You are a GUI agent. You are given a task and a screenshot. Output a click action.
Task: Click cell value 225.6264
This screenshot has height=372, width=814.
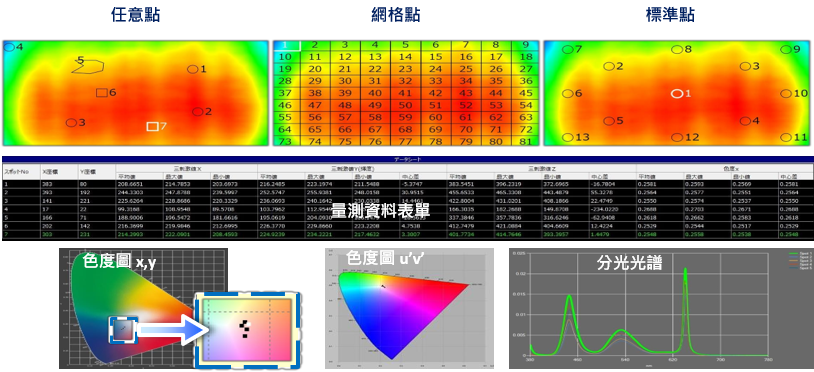coord(131,201)
